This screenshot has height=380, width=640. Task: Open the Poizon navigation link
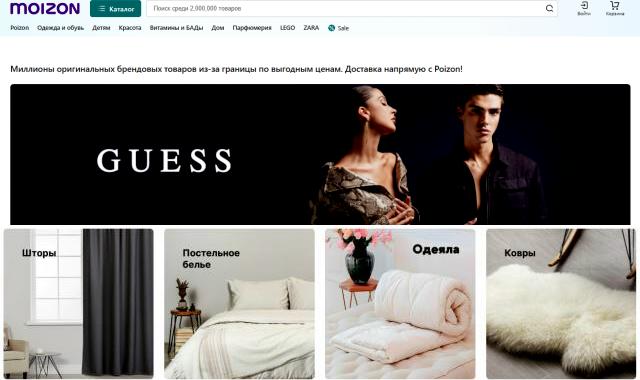pyautogui.click(x=20, y=28)
